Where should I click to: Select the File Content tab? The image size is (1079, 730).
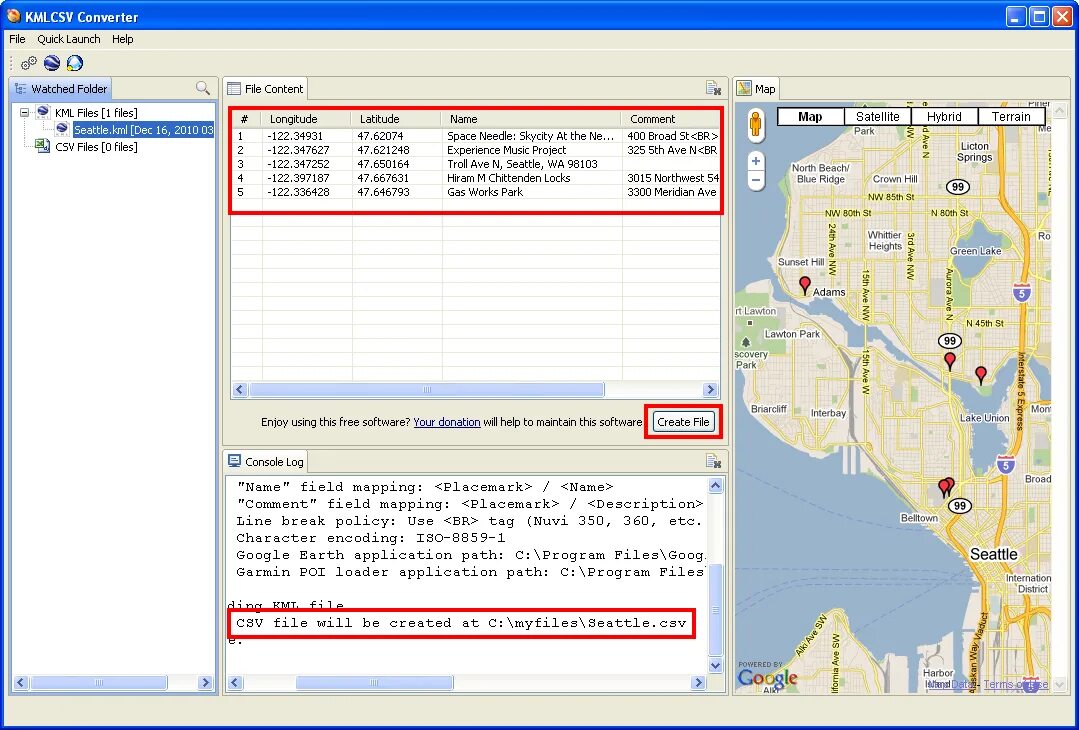tap(266, 89)
